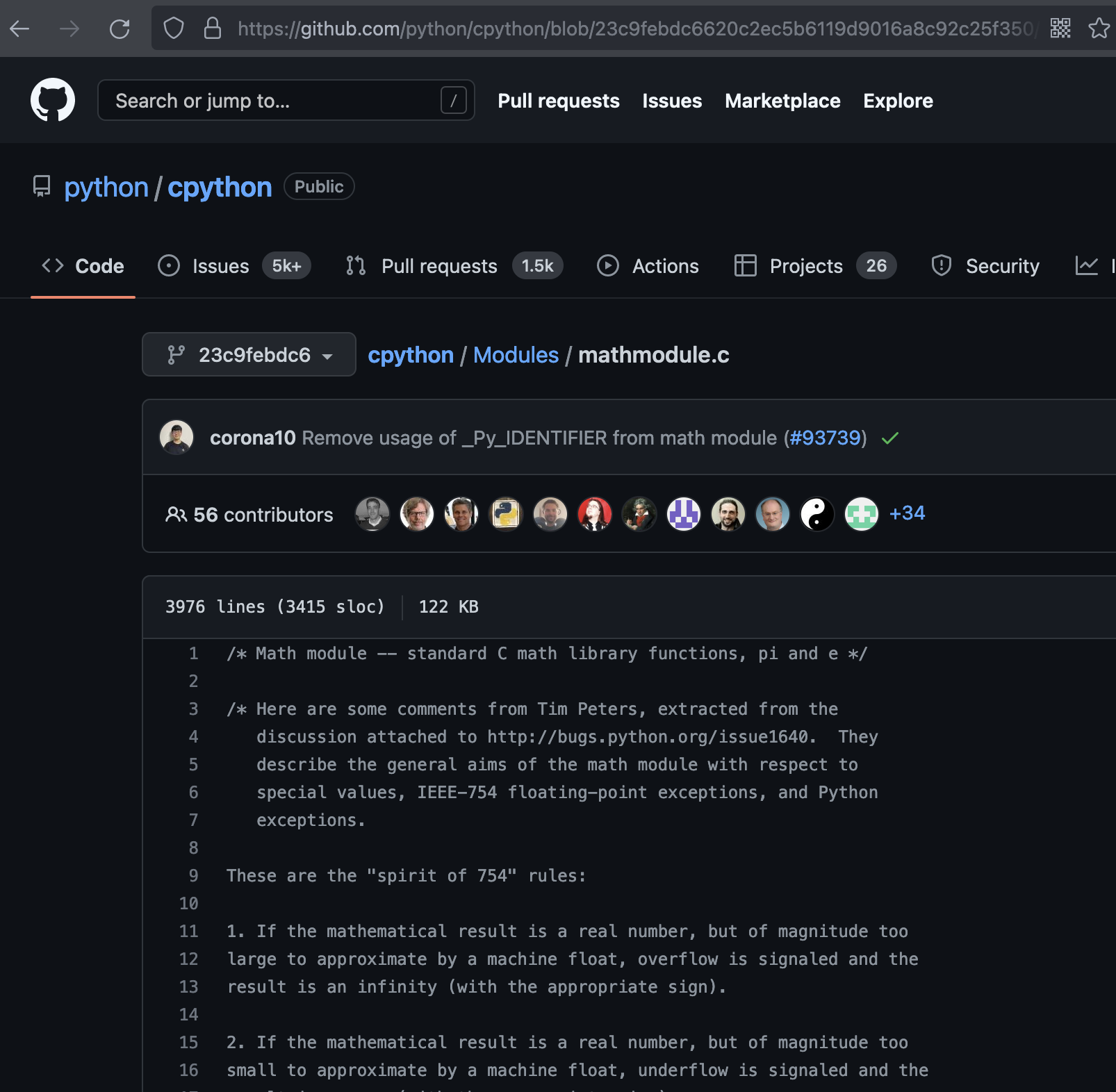Click the text '3976 lines (3415 sloc)'

coord(275,607)
